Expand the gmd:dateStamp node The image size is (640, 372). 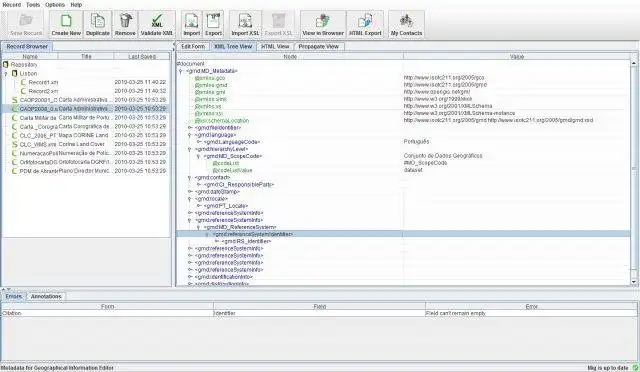[190, 192]
